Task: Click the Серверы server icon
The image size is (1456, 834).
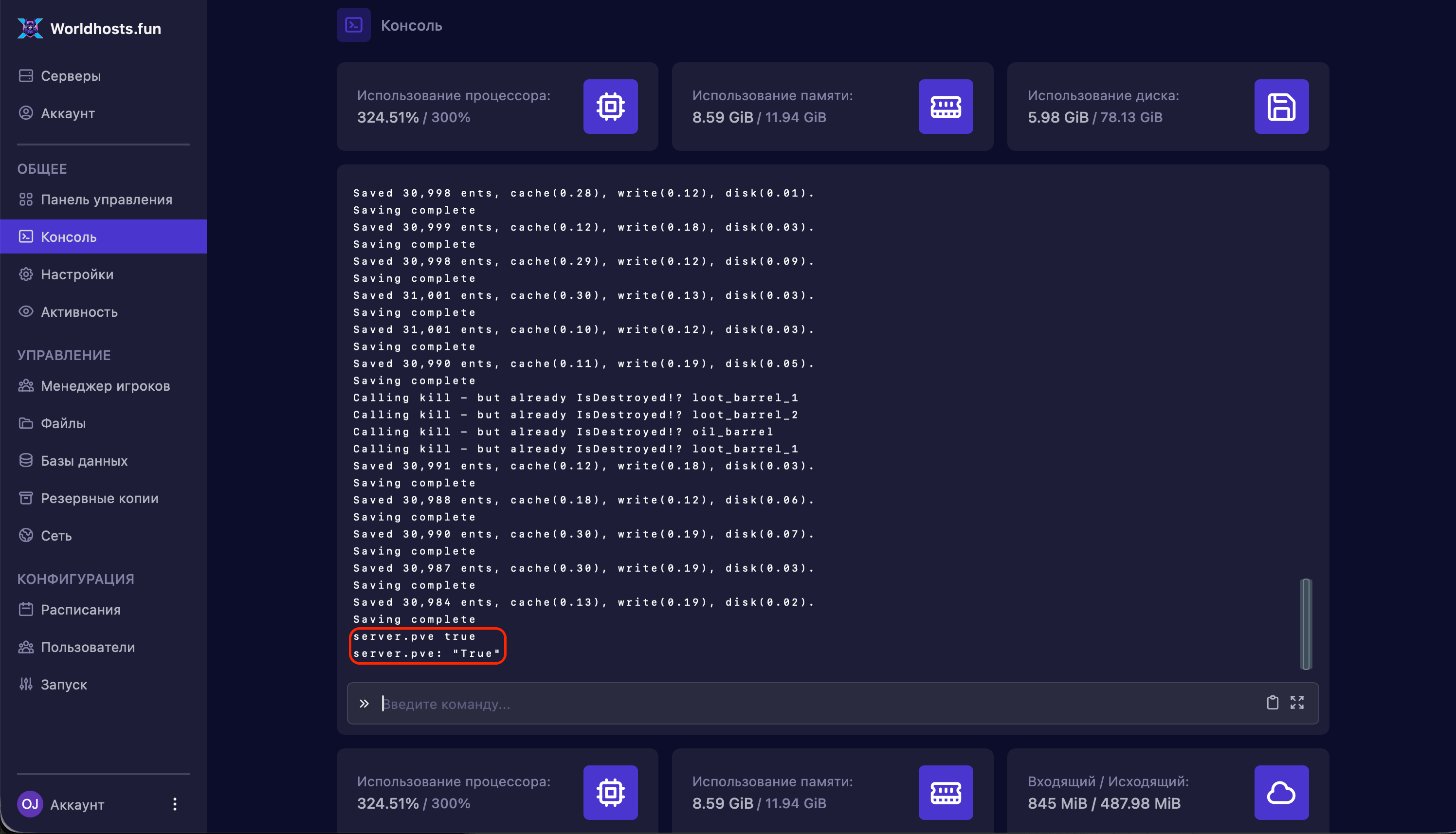Action: coord(26,75)
